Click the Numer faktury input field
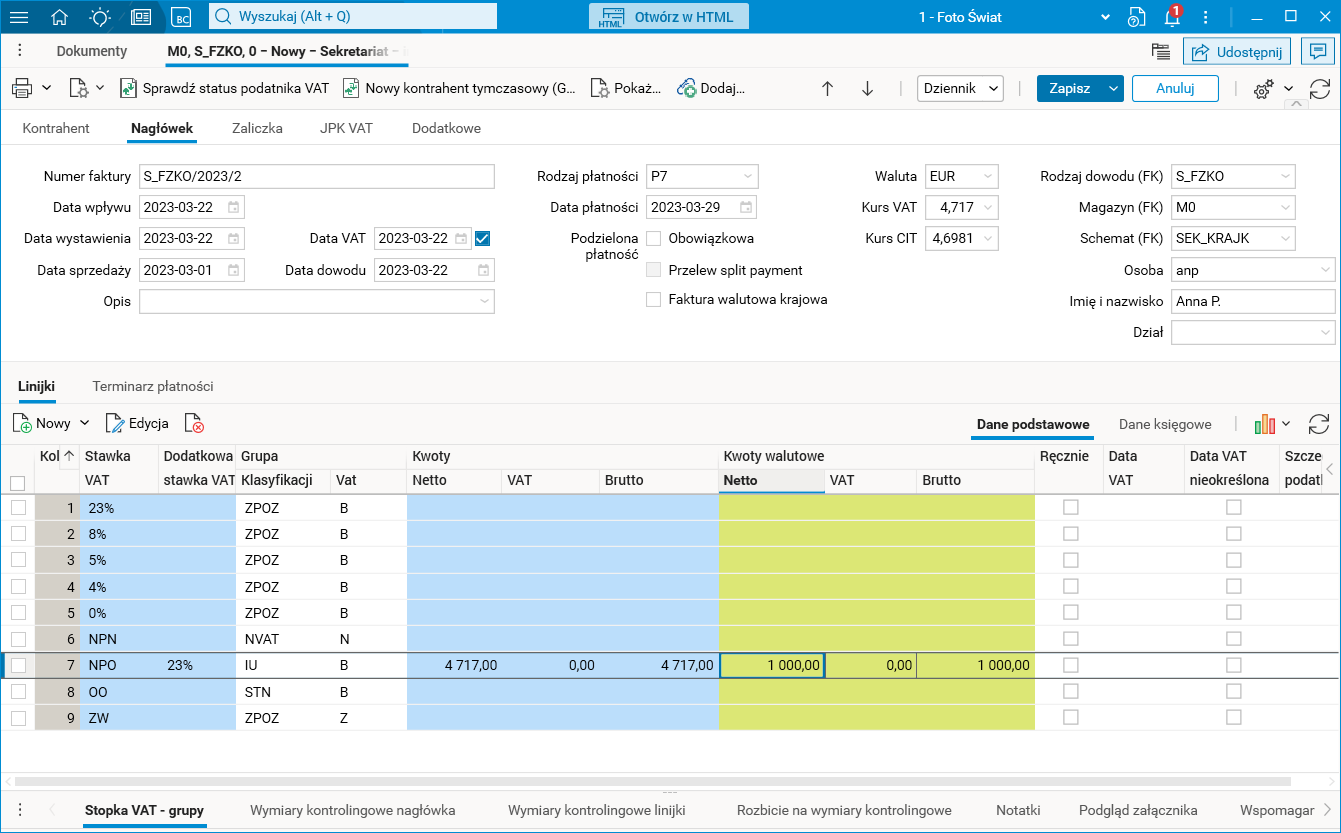Screen dimensions: 1341x833 (317, 177)
